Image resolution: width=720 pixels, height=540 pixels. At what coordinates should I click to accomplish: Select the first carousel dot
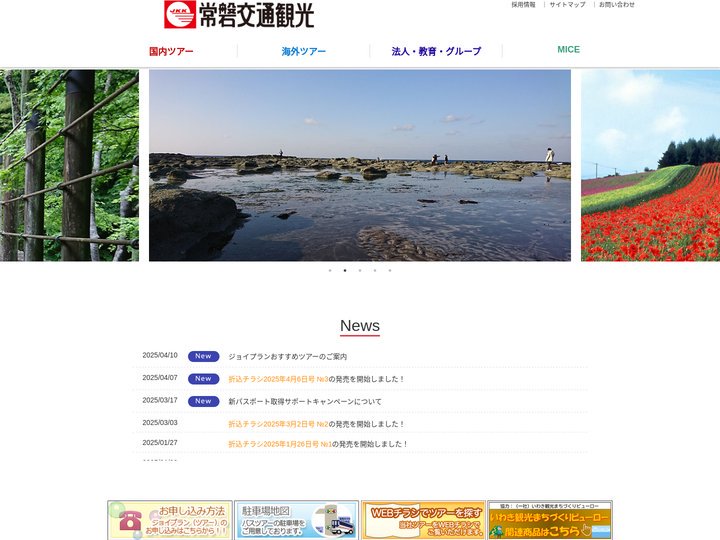330,270
